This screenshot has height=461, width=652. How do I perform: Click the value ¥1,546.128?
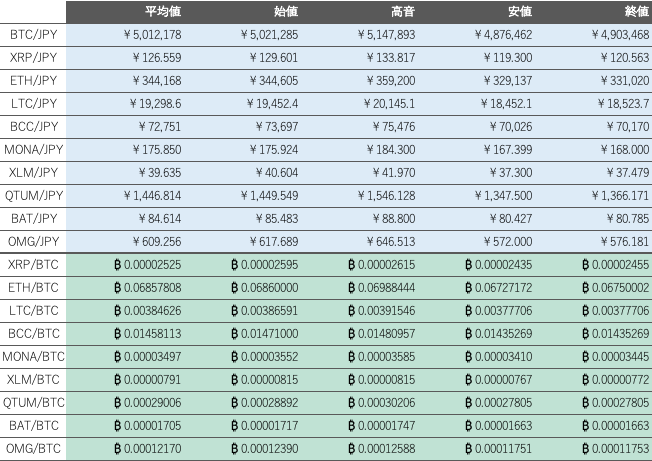[x=387, y=195]
